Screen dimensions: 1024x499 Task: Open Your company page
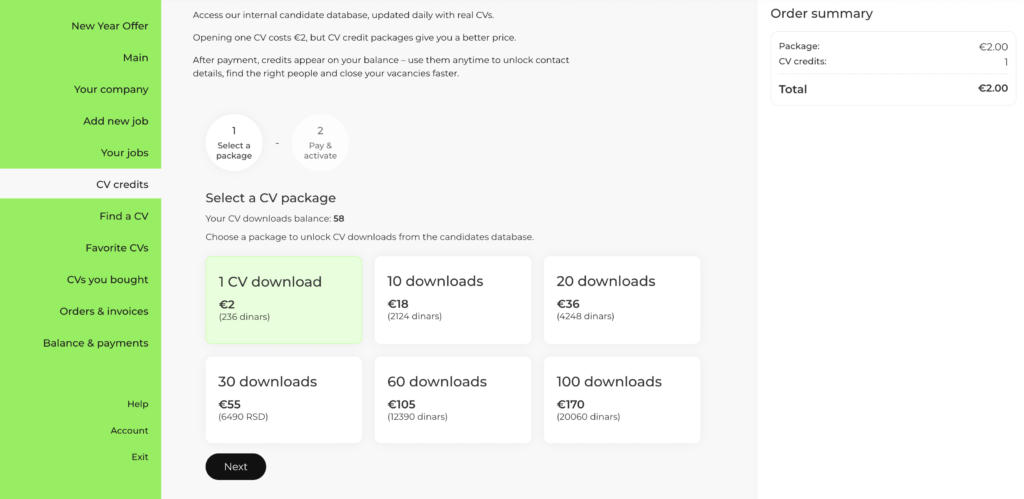point(110,90)
